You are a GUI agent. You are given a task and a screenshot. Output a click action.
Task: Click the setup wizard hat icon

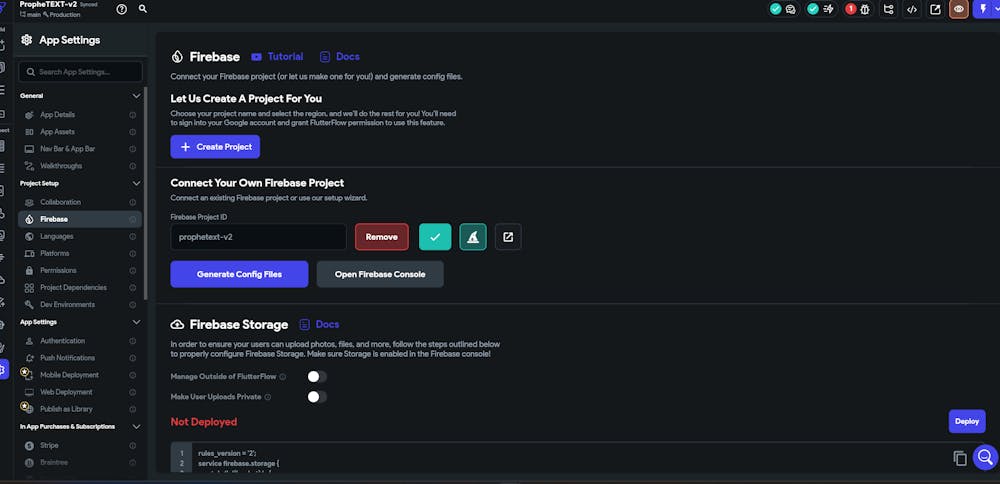[473, 237]
